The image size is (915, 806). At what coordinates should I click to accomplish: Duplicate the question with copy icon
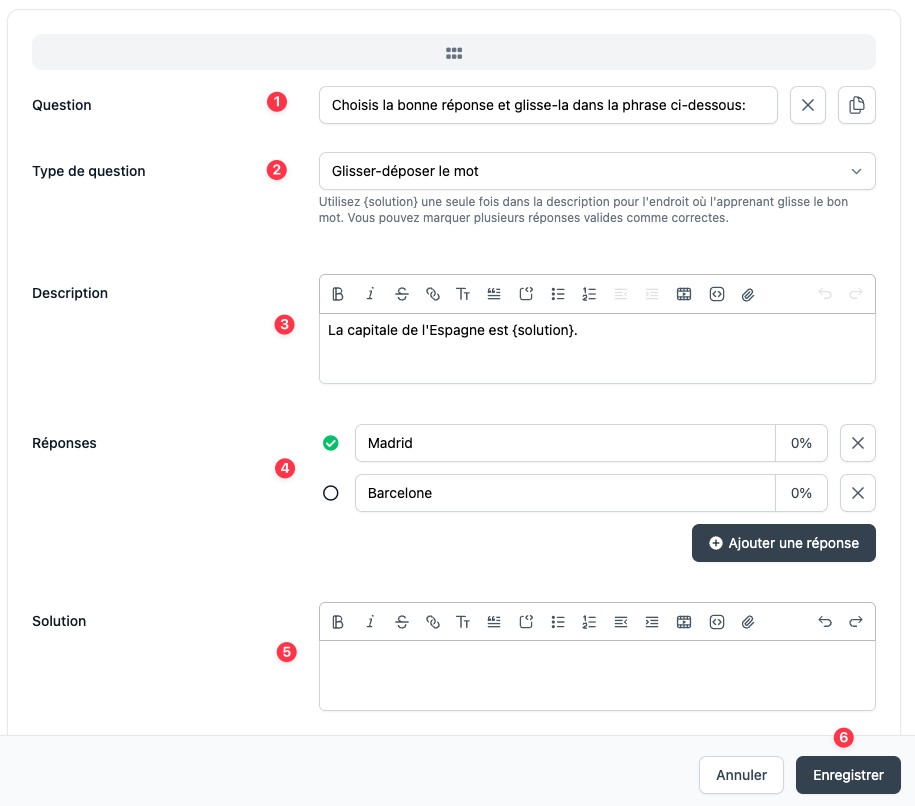[857, 105]
